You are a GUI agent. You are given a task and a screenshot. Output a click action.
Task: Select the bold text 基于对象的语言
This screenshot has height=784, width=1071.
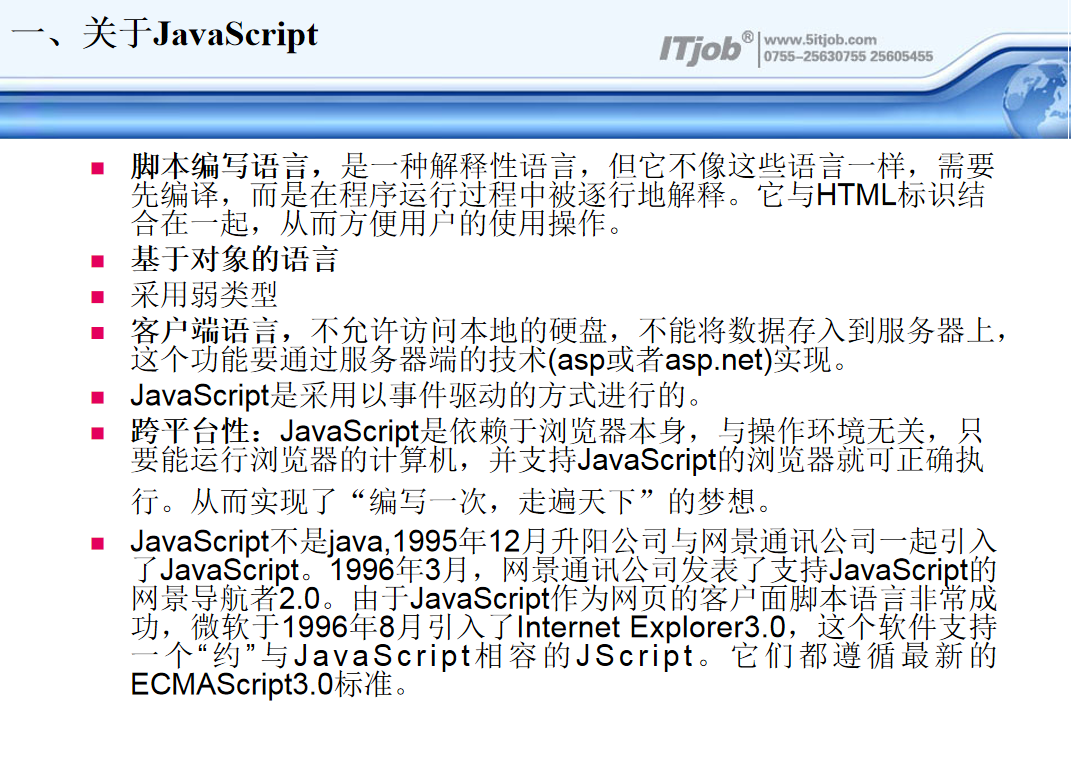234,262
